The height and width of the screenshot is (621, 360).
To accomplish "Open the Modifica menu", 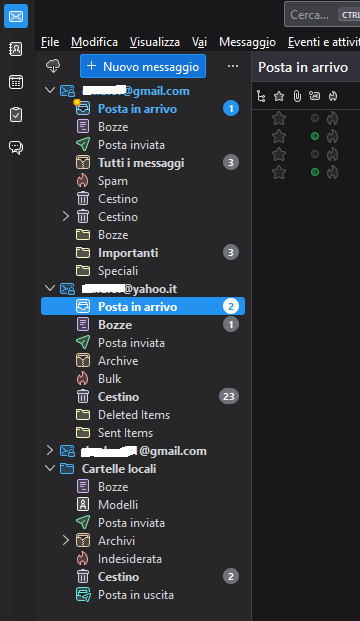I will click(94, 42).
